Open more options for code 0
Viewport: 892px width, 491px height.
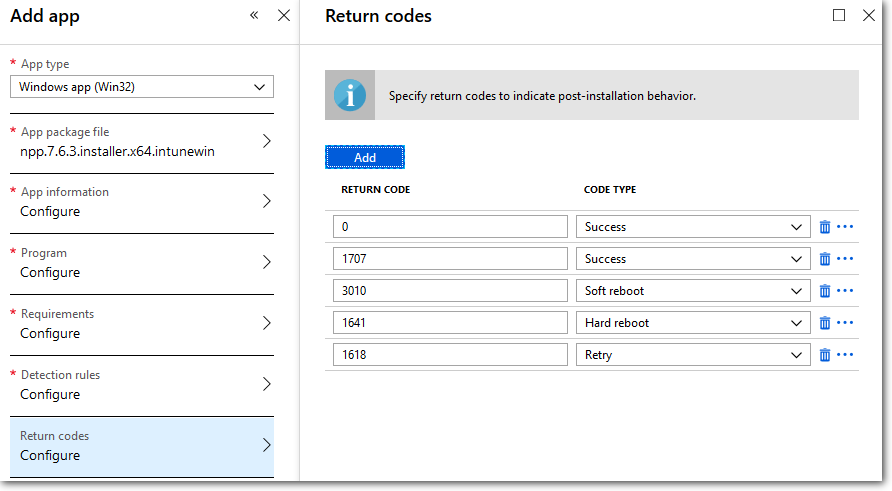tap(845, 227)
